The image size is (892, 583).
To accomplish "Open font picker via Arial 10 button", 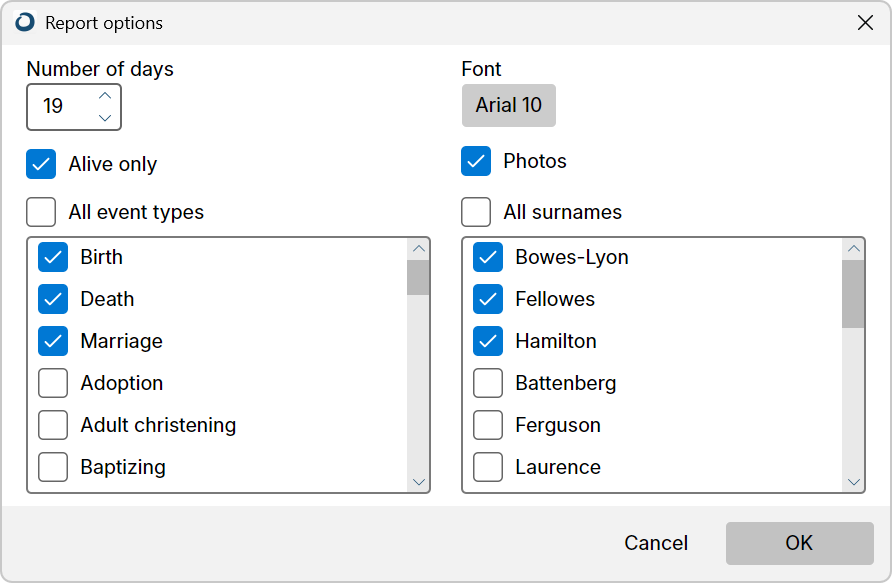I will 509,106.
